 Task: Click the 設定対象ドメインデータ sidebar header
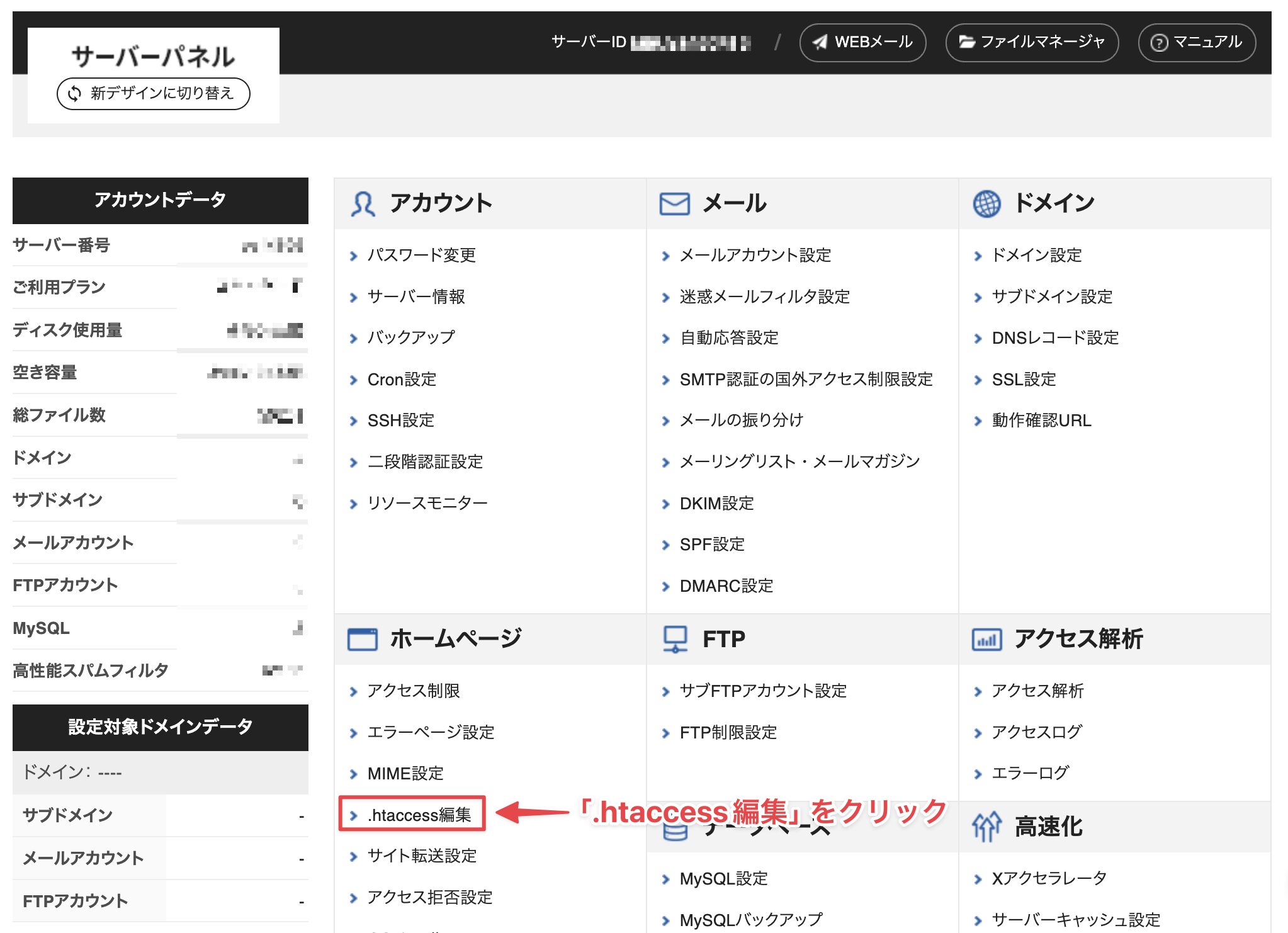click(161, 727)
